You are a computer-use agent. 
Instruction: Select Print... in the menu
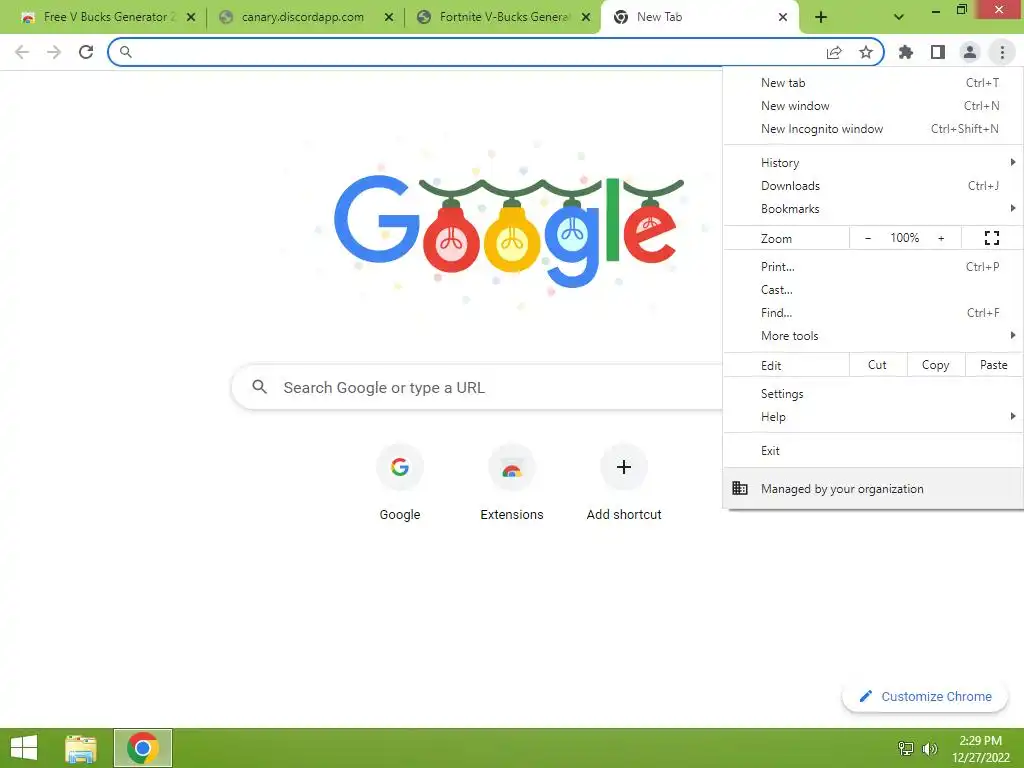[x=872, y=267]
